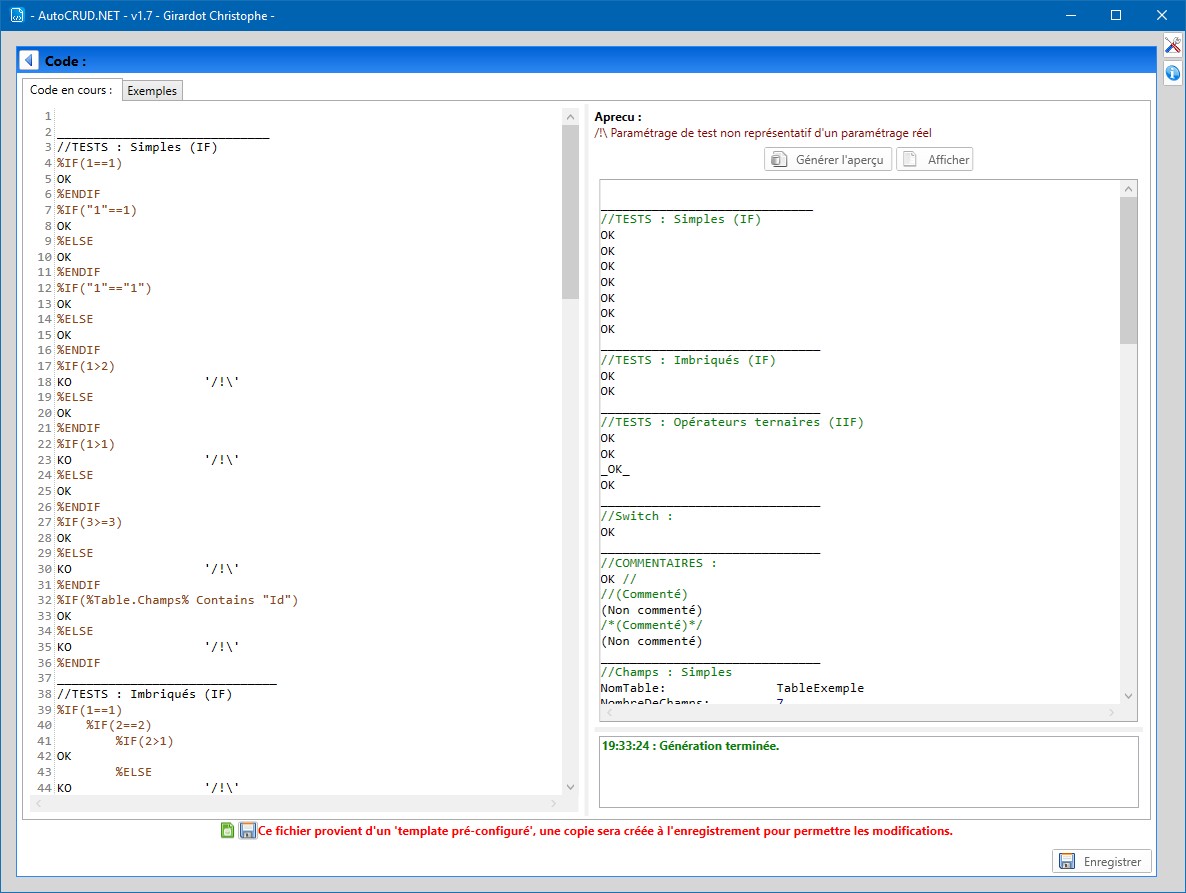Open the info icon on the right sidebar
This screenshot has height=893, width=1186.
point(1172,73)
